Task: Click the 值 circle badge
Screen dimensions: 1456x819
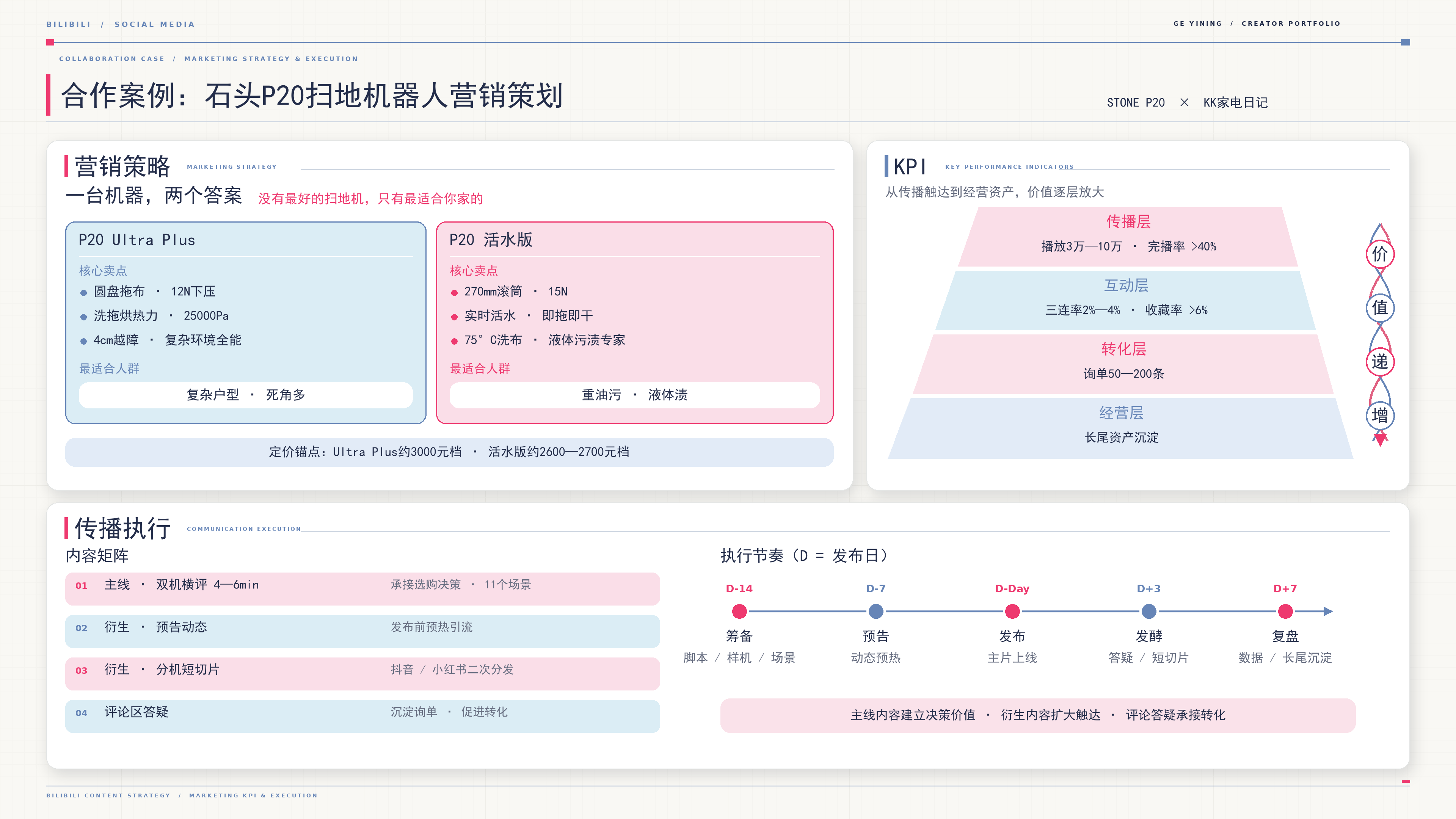Action: [x=1380, y=308]
